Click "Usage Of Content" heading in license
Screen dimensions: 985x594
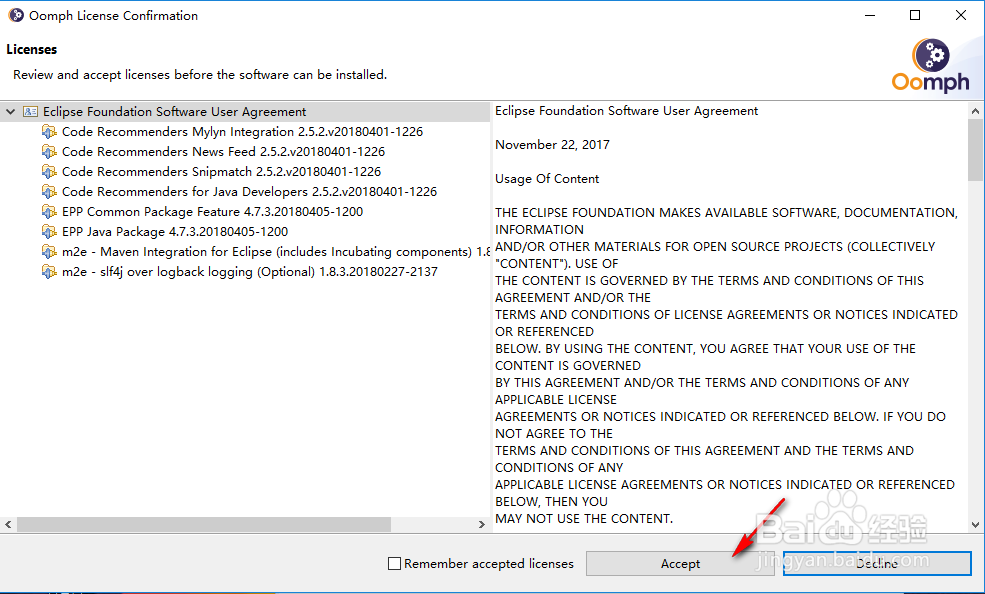pos(547,179)
